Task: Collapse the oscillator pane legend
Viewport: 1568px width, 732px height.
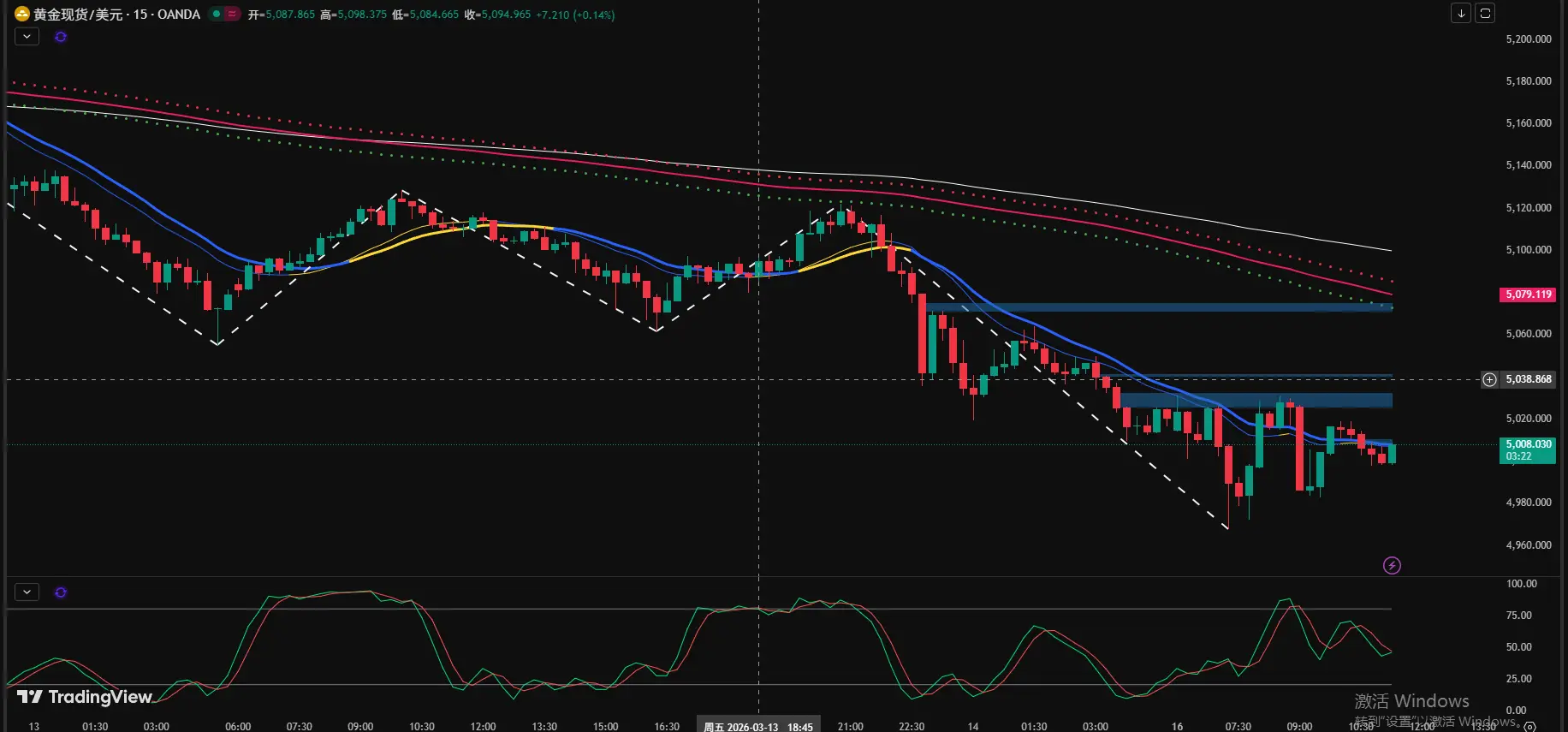Action: click(27, 592)
